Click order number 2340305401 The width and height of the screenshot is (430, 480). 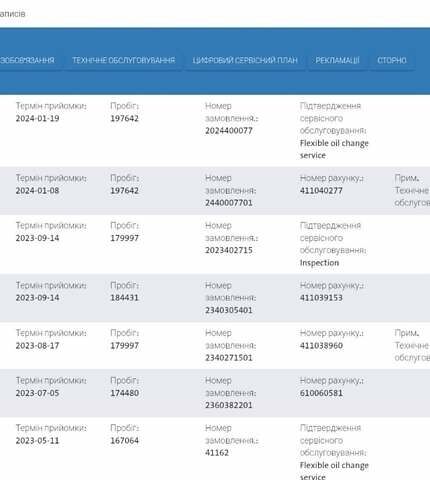pos(229,310)
